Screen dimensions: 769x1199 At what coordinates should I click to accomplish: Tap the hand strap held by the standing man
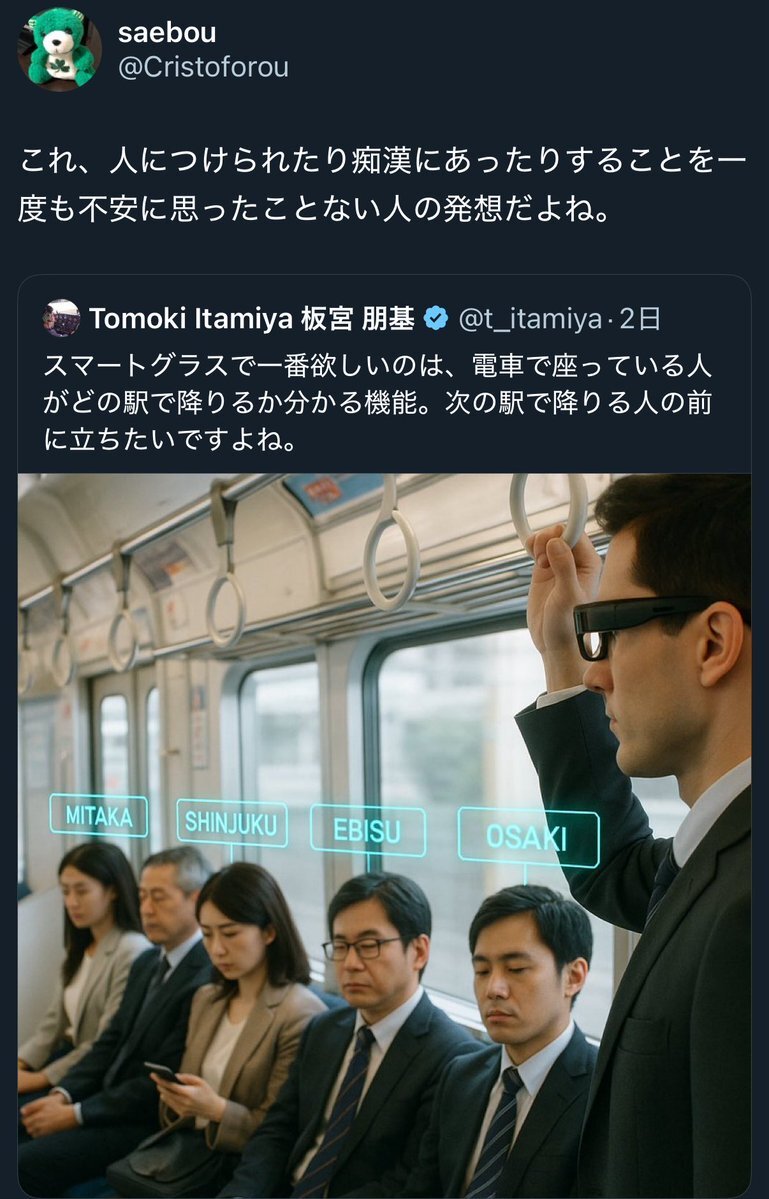pos(549,509)
